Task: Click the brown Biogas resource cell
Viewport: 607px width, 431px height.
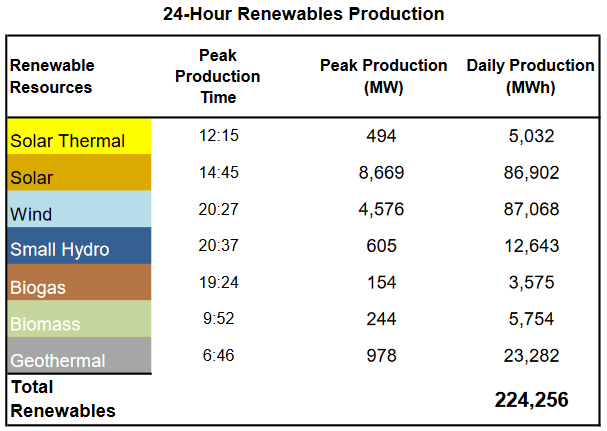Action: [78, 284]
